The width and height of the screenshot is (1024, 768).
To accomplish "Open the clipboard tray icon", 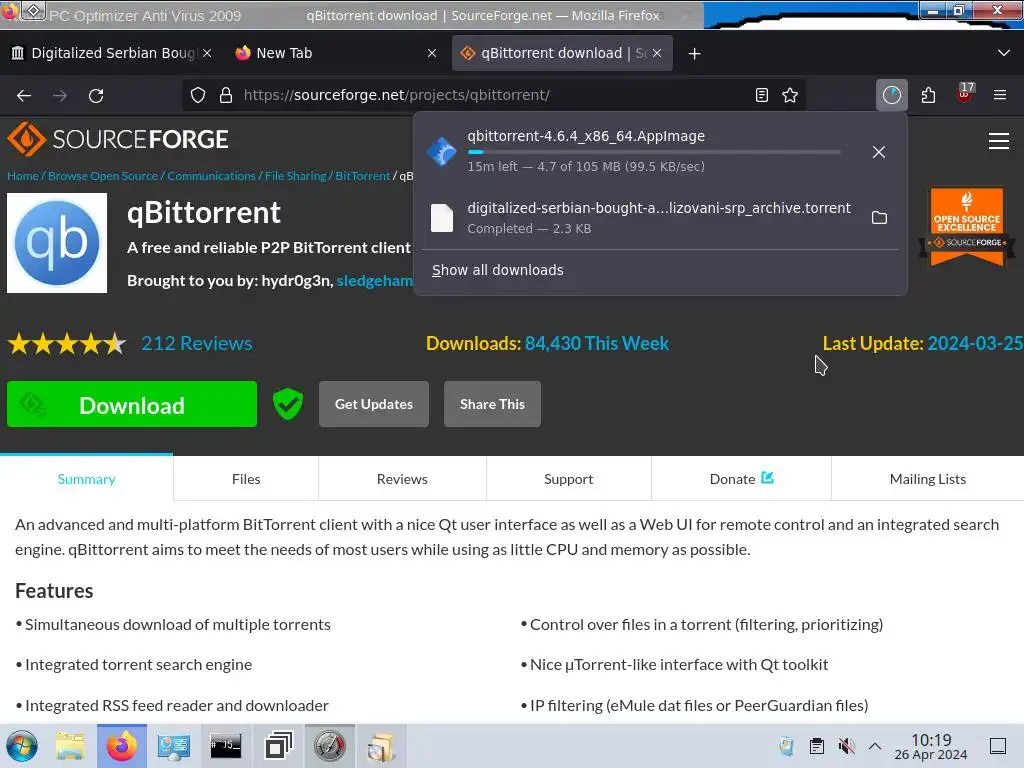I will click(x=816, y=746).
